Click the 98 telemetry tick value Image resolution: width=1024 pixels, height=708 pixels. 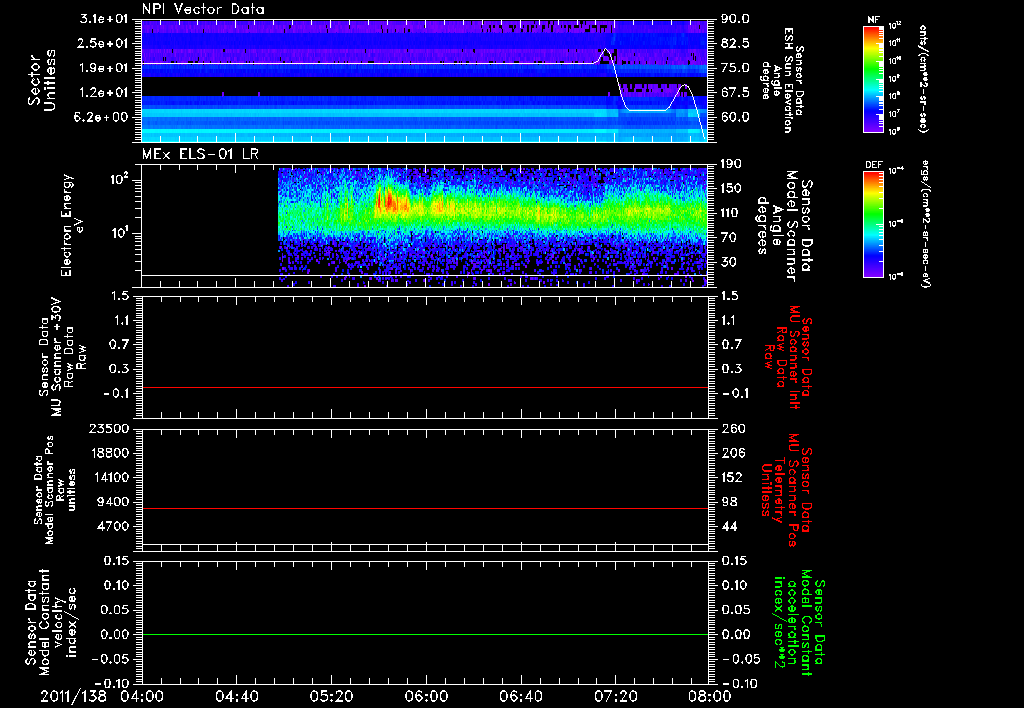click(728, 502)
